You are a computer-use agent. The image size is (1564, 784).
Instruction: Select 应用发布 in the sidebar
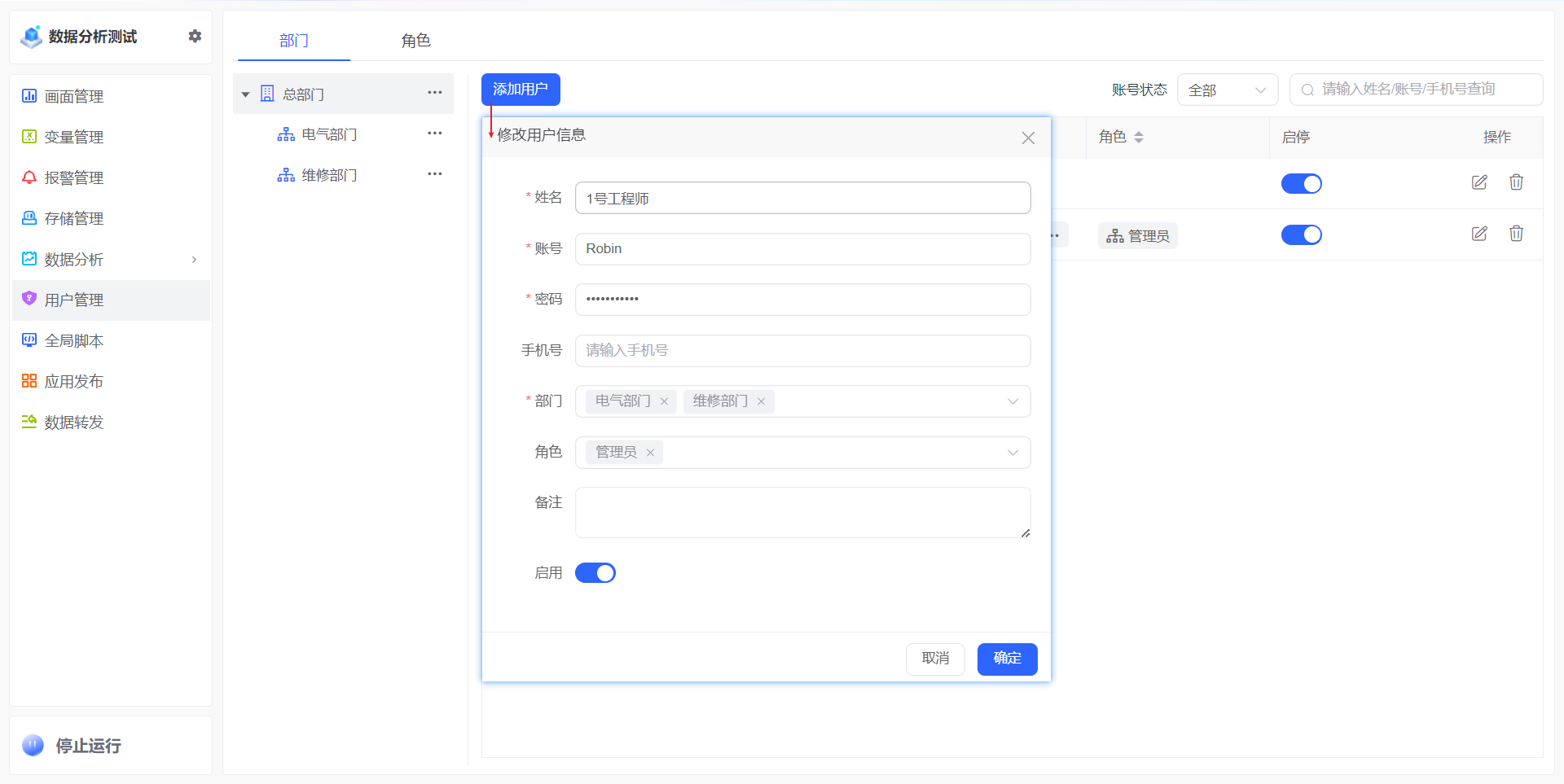[74, 381]
